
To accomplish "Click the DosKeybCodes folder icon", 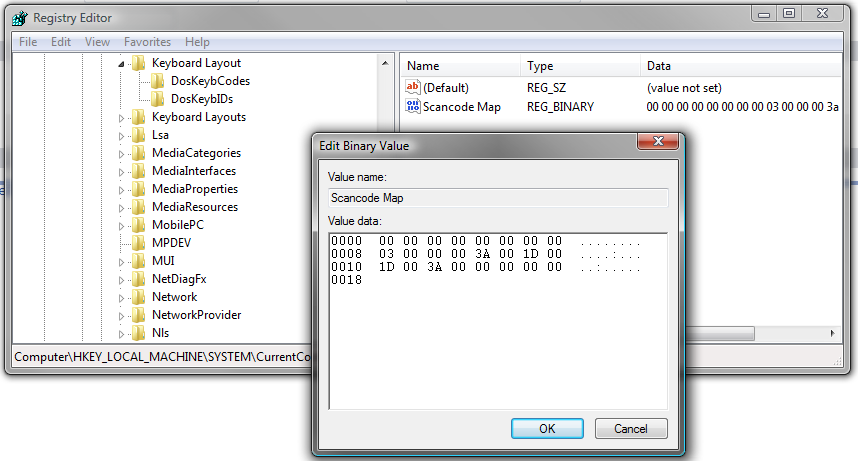I will pyautogui.click(x=158, y=81).
